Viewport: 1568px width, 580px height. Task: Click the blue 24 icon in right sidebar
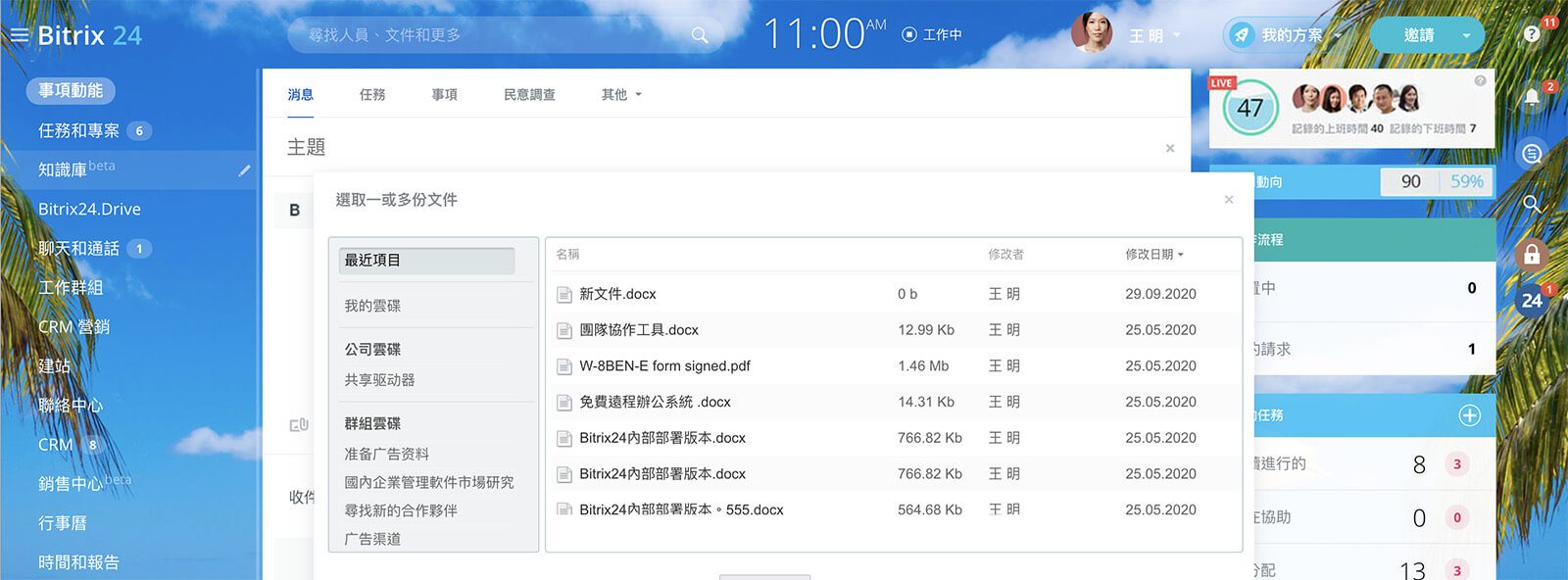click(x=1532, y=301)
